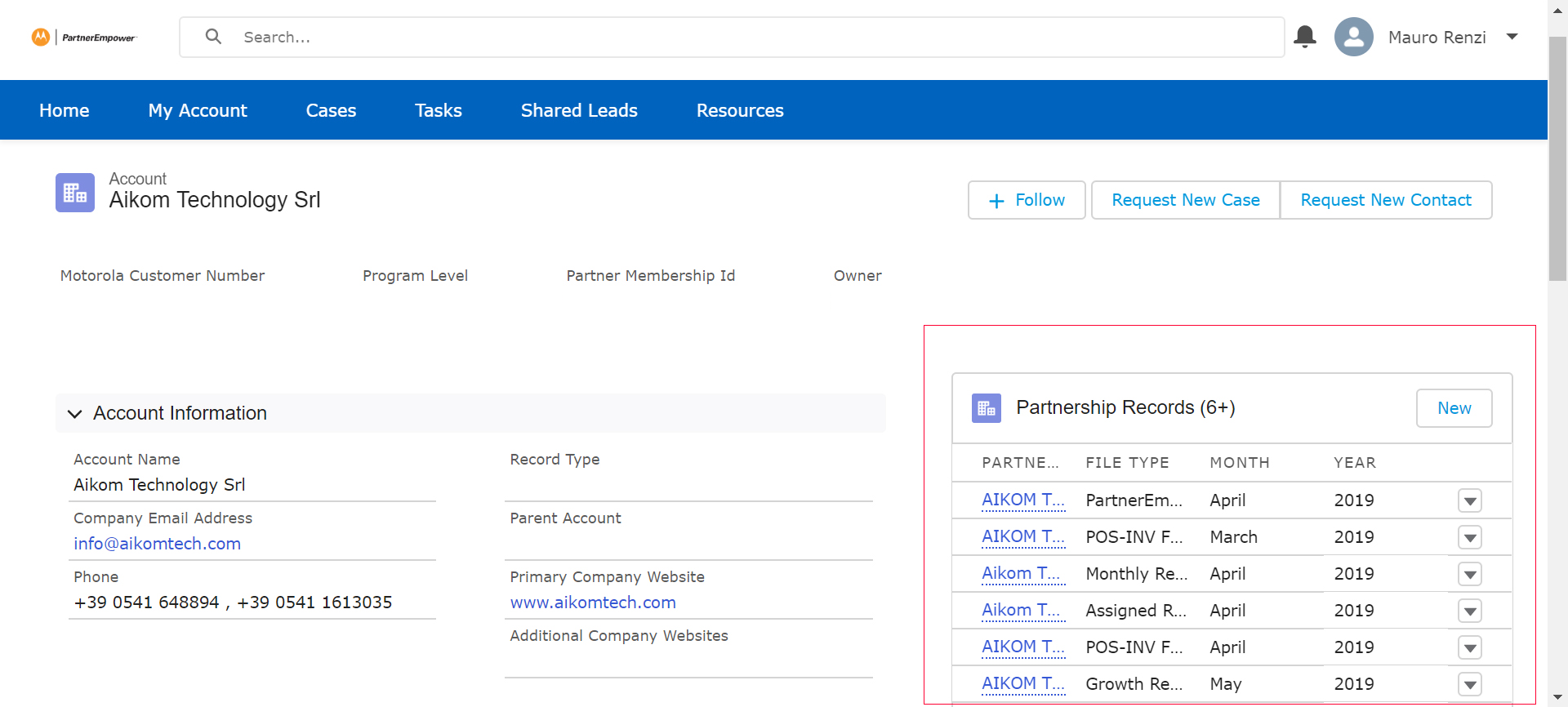Viewport: 1568px width, 707px height.
Task: Open row actions for POS-INV March record
Action: tap(1470, 537)
